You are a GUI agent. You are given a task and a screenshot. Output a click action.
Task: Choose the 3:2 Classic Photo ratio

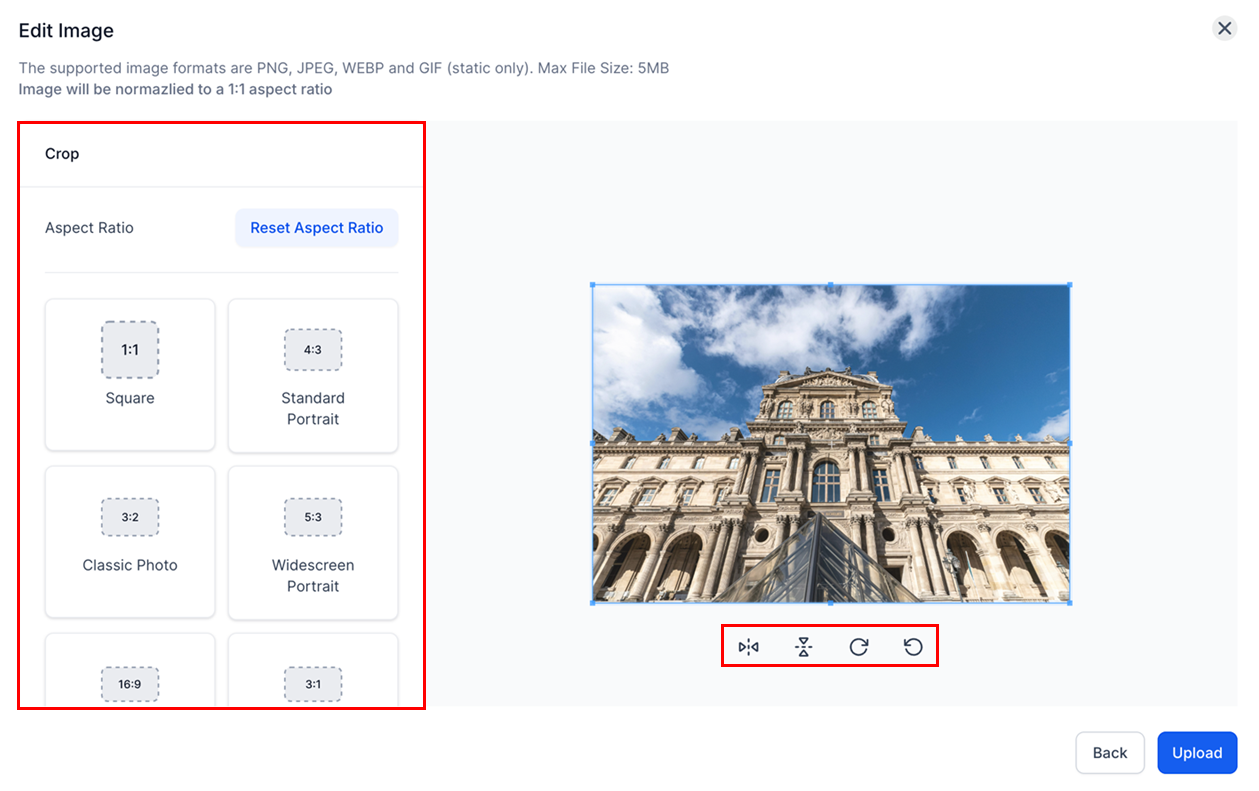pos(130,542)
